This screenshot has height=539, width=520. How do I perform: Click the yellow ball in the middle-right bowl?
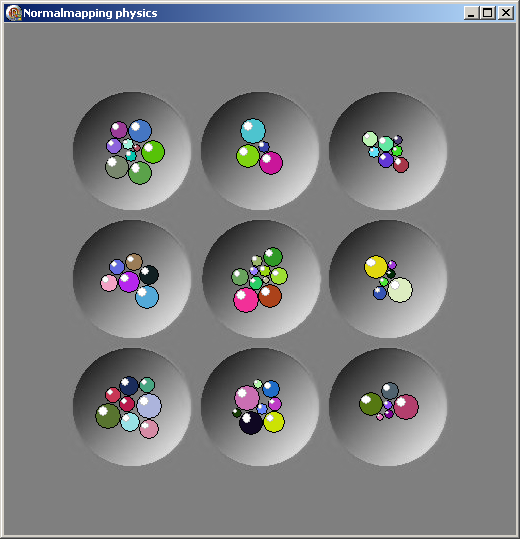coord(376,267)
